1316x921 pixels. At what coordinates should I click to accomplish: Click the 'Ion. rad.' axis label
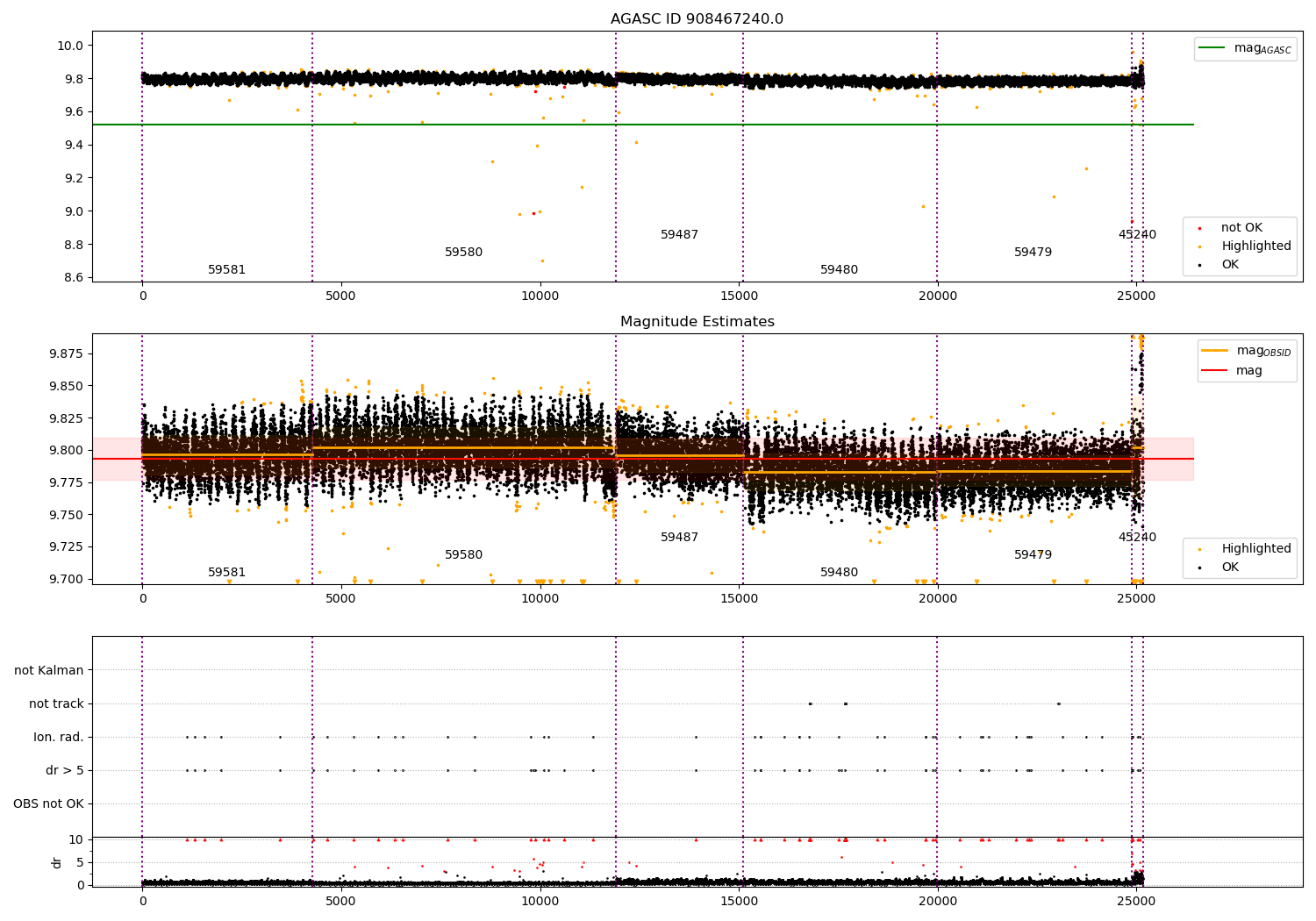59,738
